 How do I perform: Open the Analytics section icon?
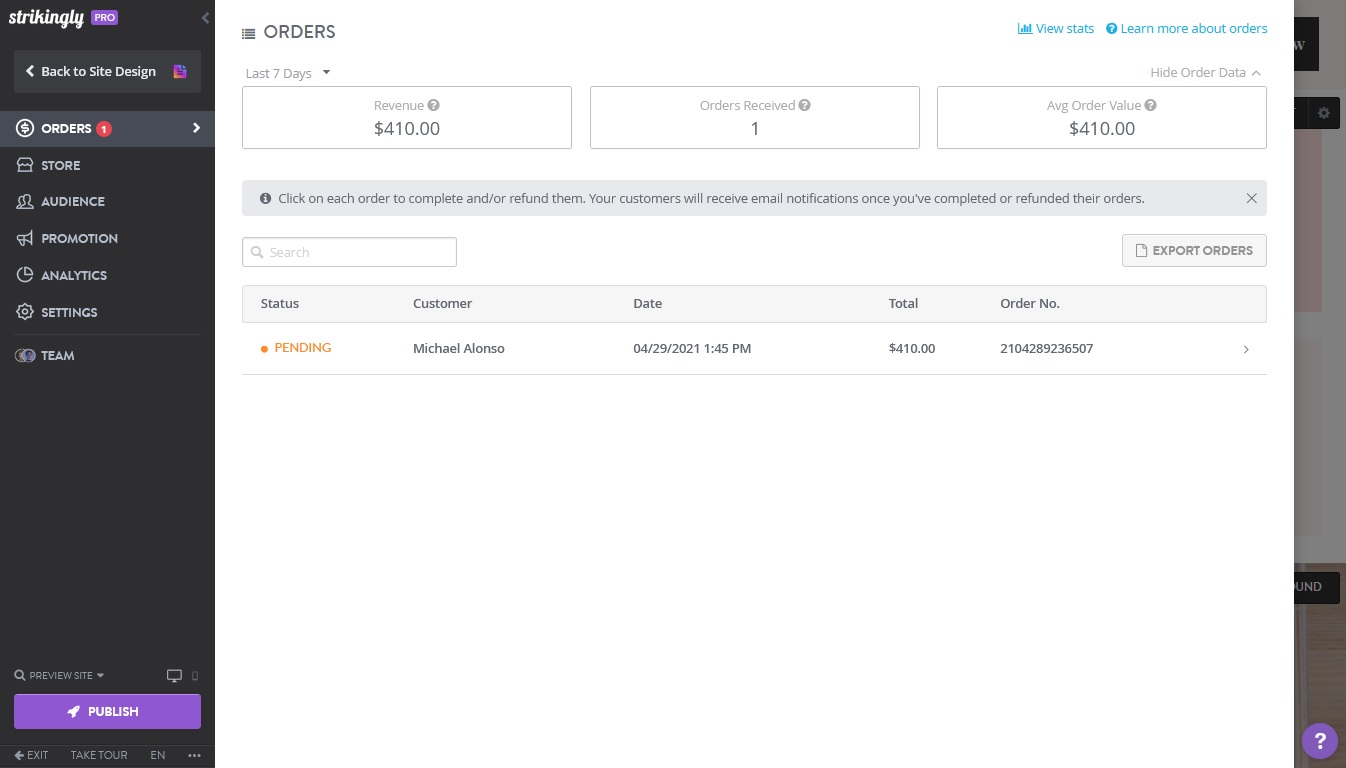[26, 275]
